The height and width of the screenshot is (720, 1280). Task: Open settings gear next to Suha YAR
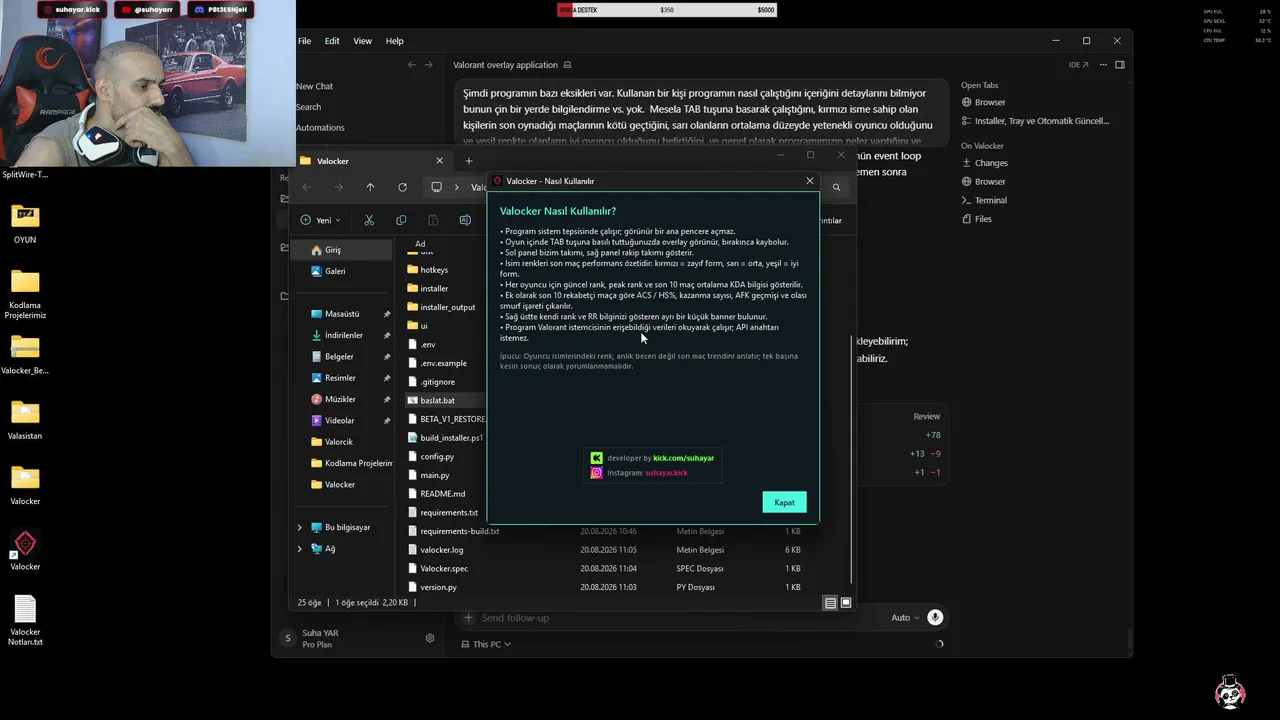430,638
